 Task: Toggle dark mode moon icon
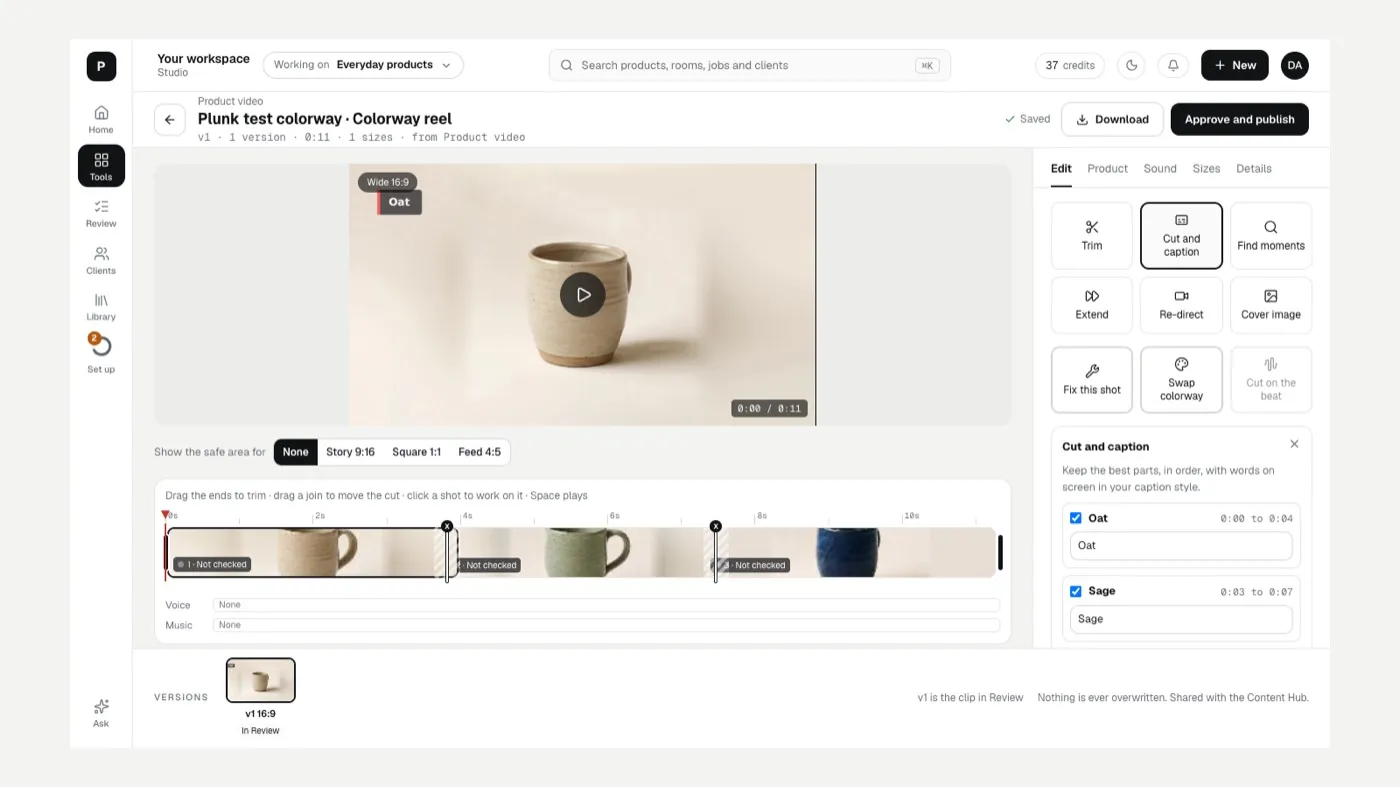coord(1132,65)
